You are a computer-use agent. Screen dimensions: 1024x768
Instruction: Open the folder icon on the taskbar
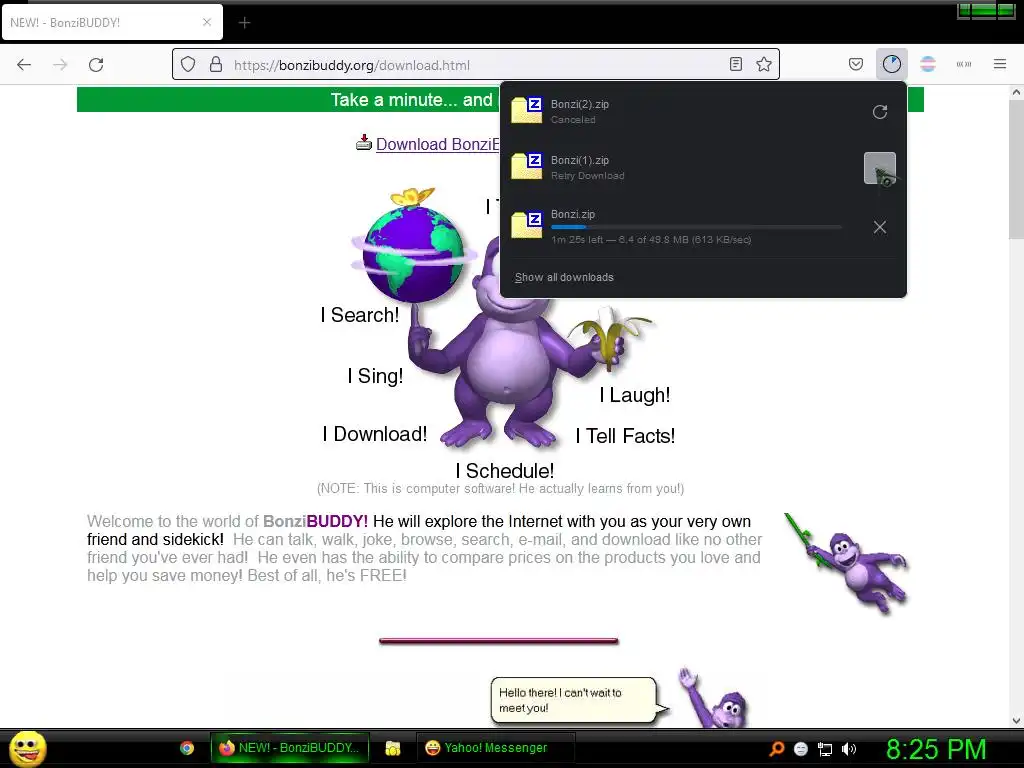[392, 748]
